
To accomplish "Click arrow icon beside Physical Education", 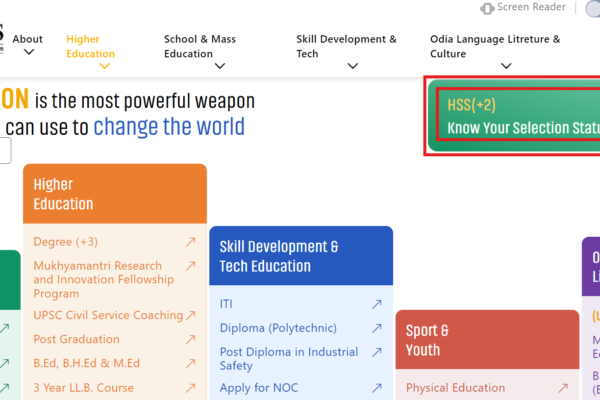I will click(x=564, y=388).
